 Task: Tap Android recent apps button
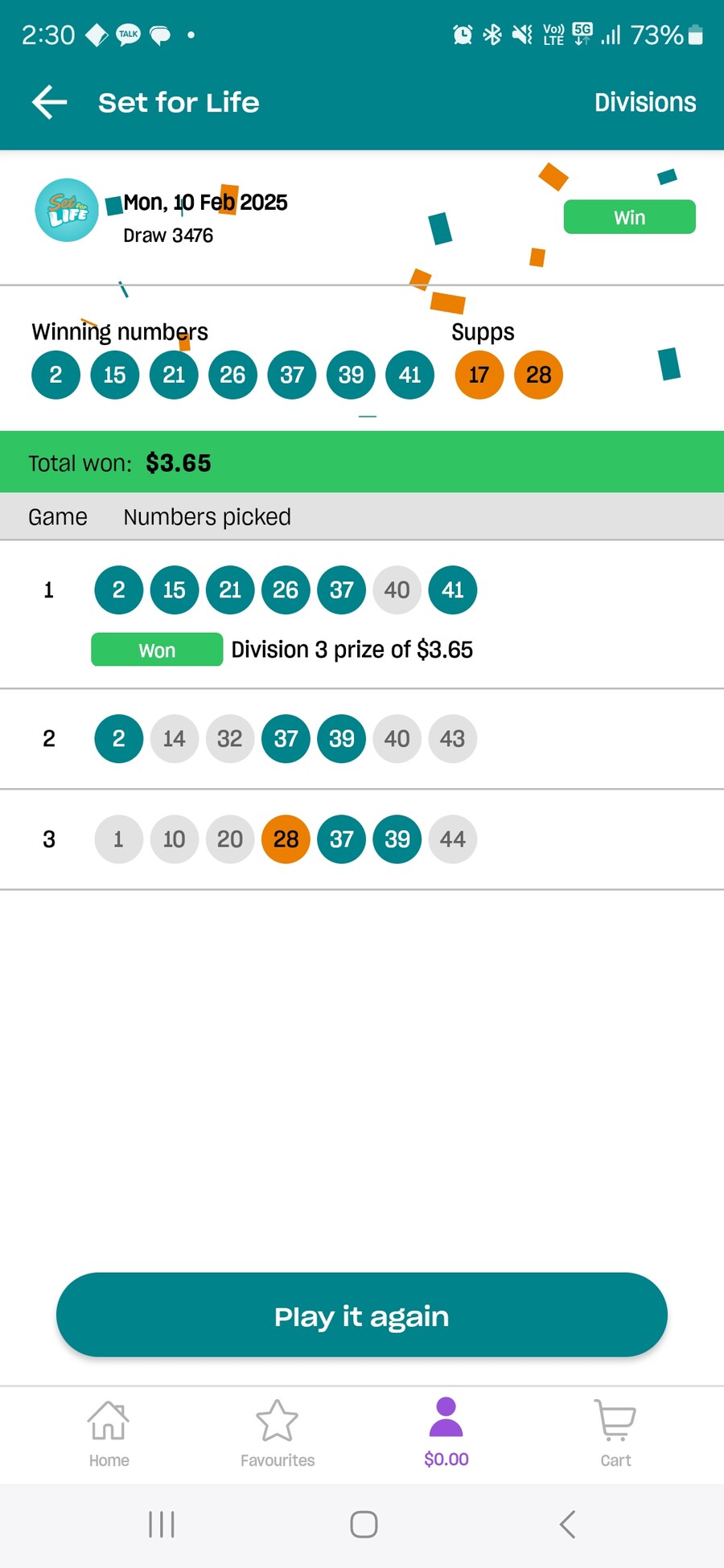[162, 1524]
